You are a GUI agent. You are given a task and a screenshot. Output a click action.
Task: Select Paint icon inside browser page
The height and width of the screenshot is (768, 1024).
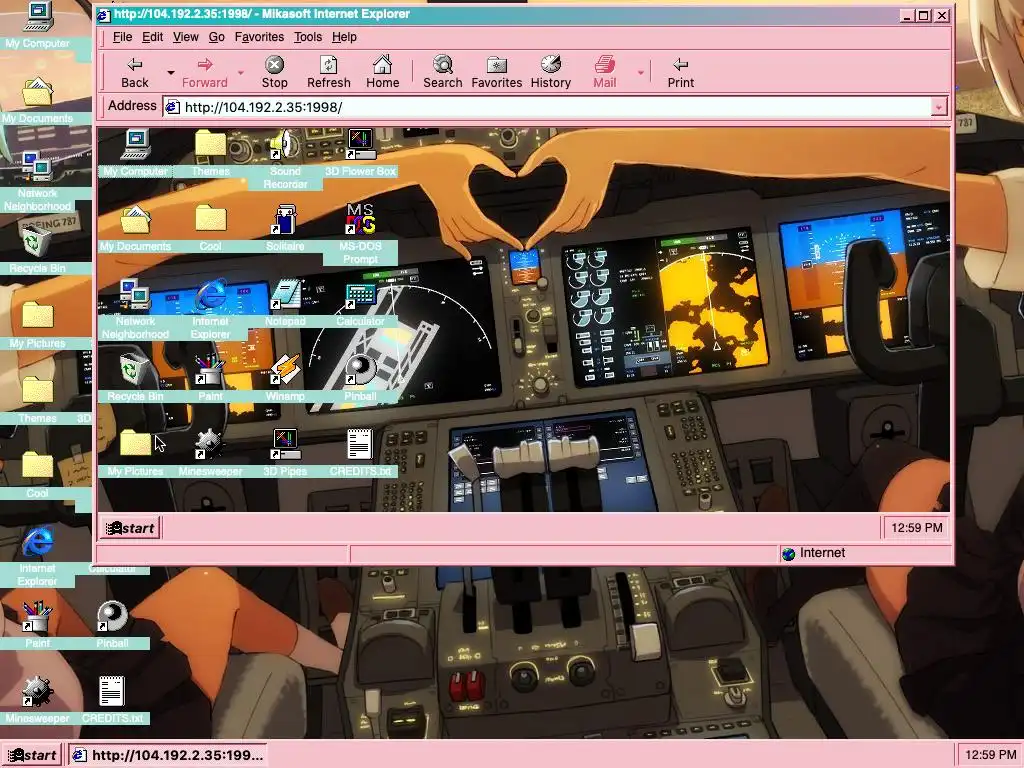pos(210,378)
